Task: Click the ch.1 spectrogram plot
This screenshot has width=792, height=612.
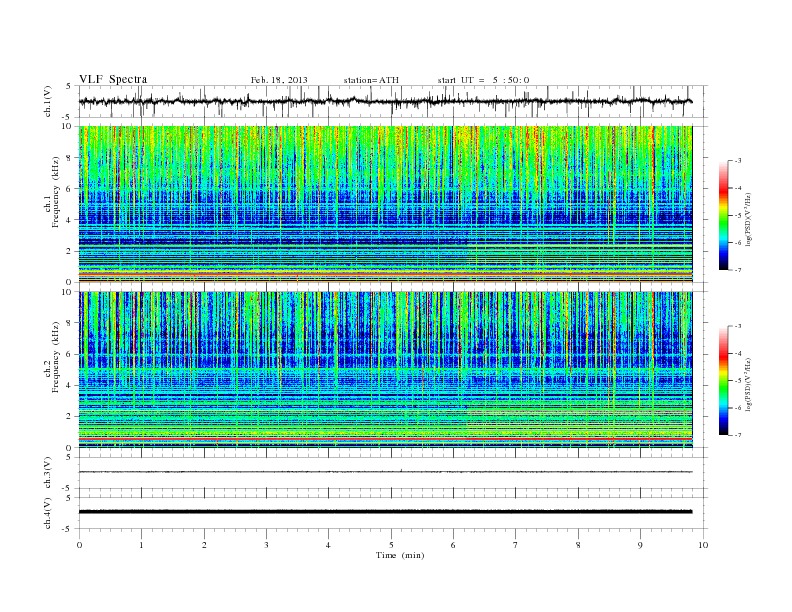Action: 386,204
